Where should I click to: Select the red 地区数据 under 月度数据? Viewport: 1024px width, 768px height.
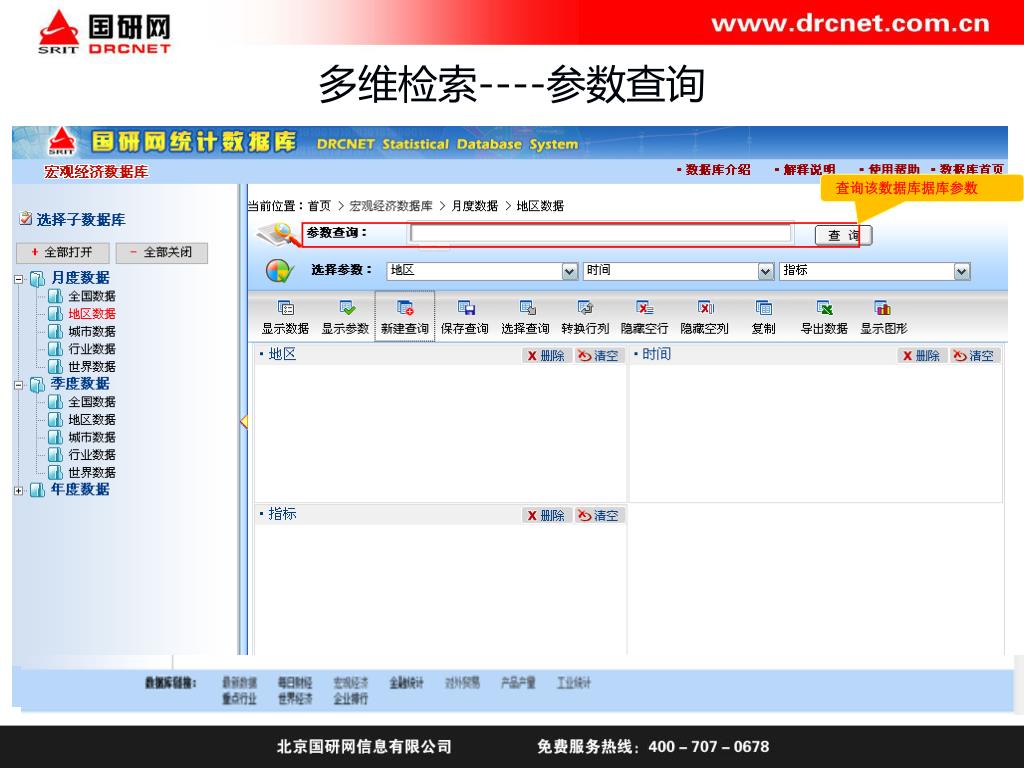(91, 314)
